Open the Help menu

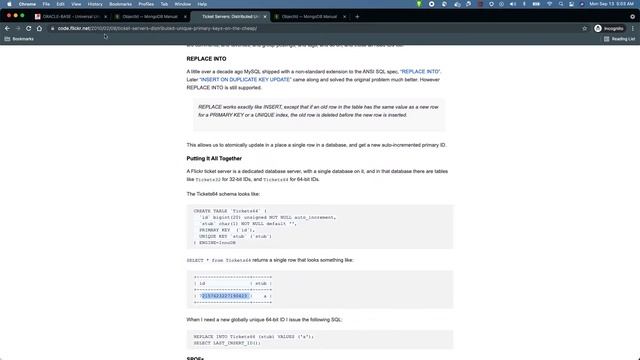[x=202, y=4]
